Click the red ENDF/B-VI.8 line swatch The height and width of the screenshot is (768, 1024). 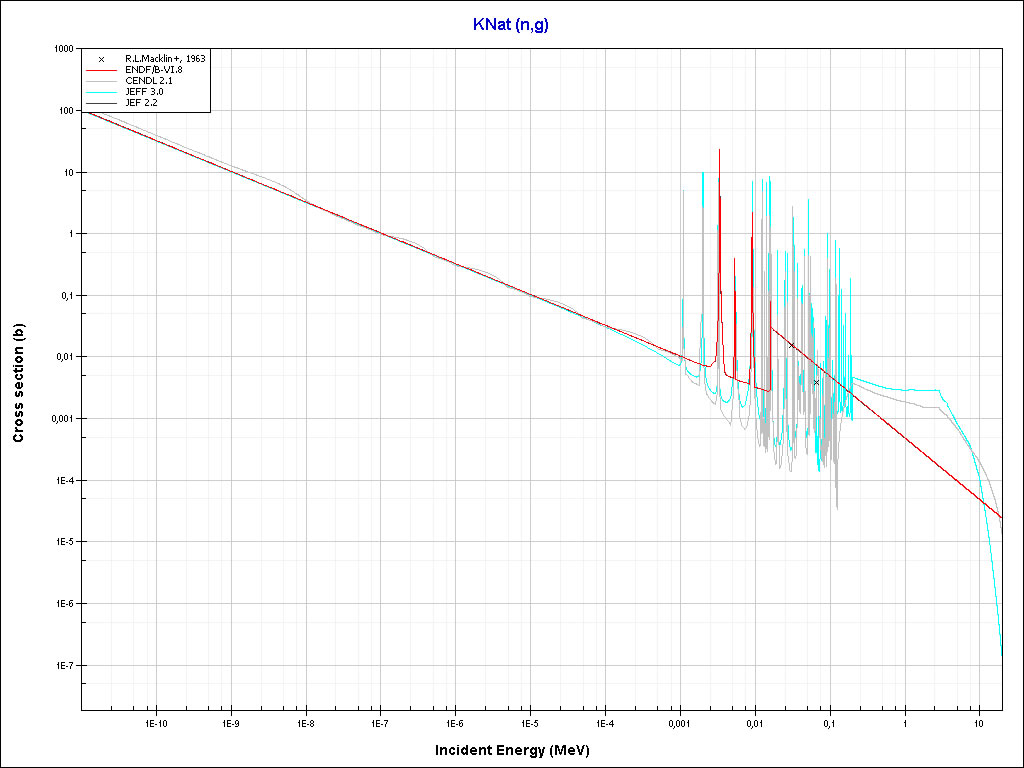pyautogui.click(x=102, y=70)
